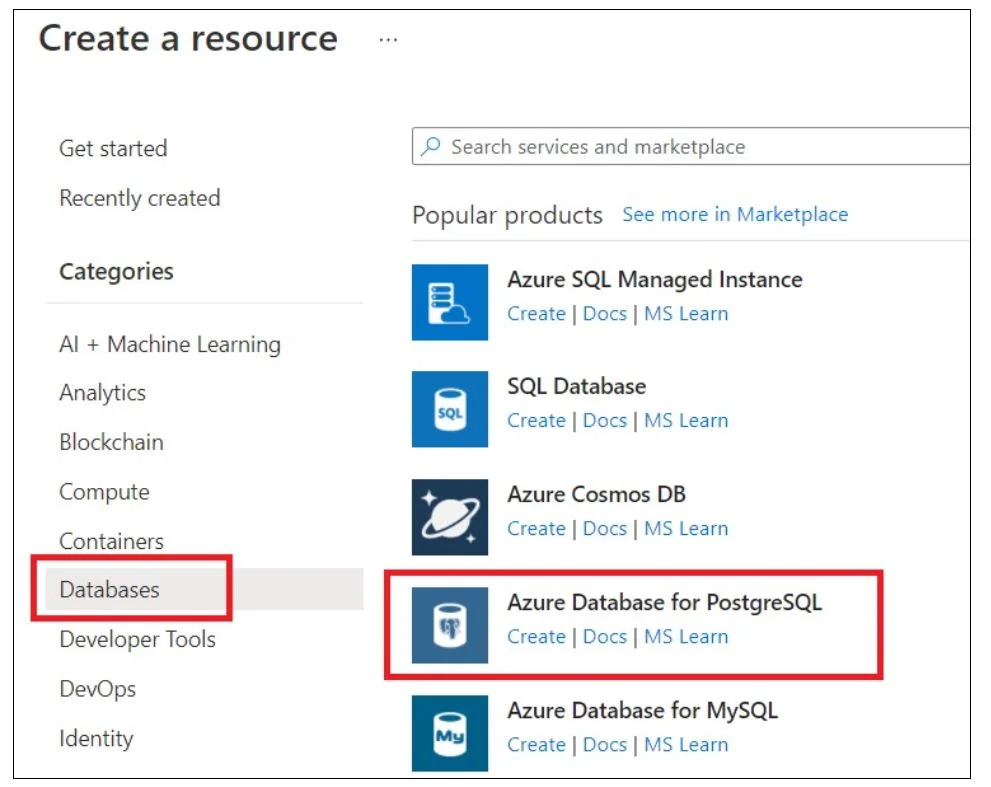The image size is (991, 787).
Task: Click Create under Azure Database for PostgreSQL
Action: [x=536, y=637]
